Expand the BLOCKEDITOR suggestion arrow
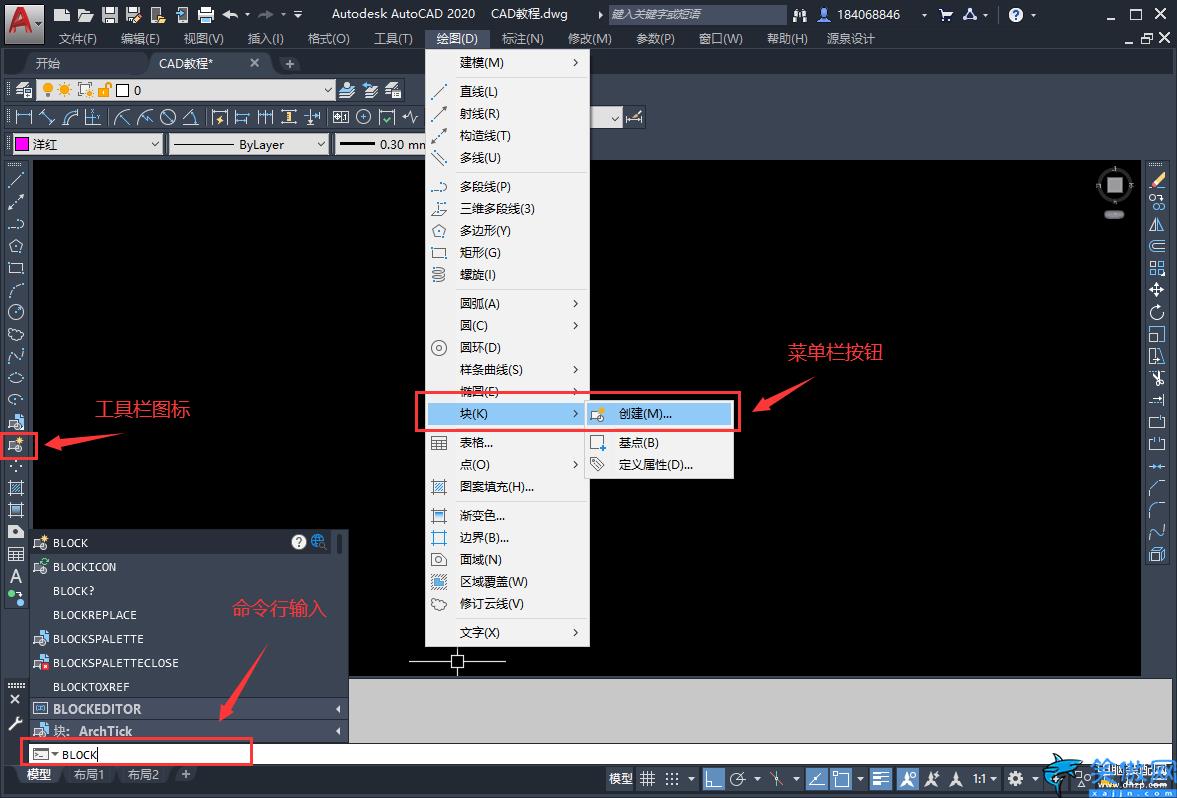 point(338,709)
